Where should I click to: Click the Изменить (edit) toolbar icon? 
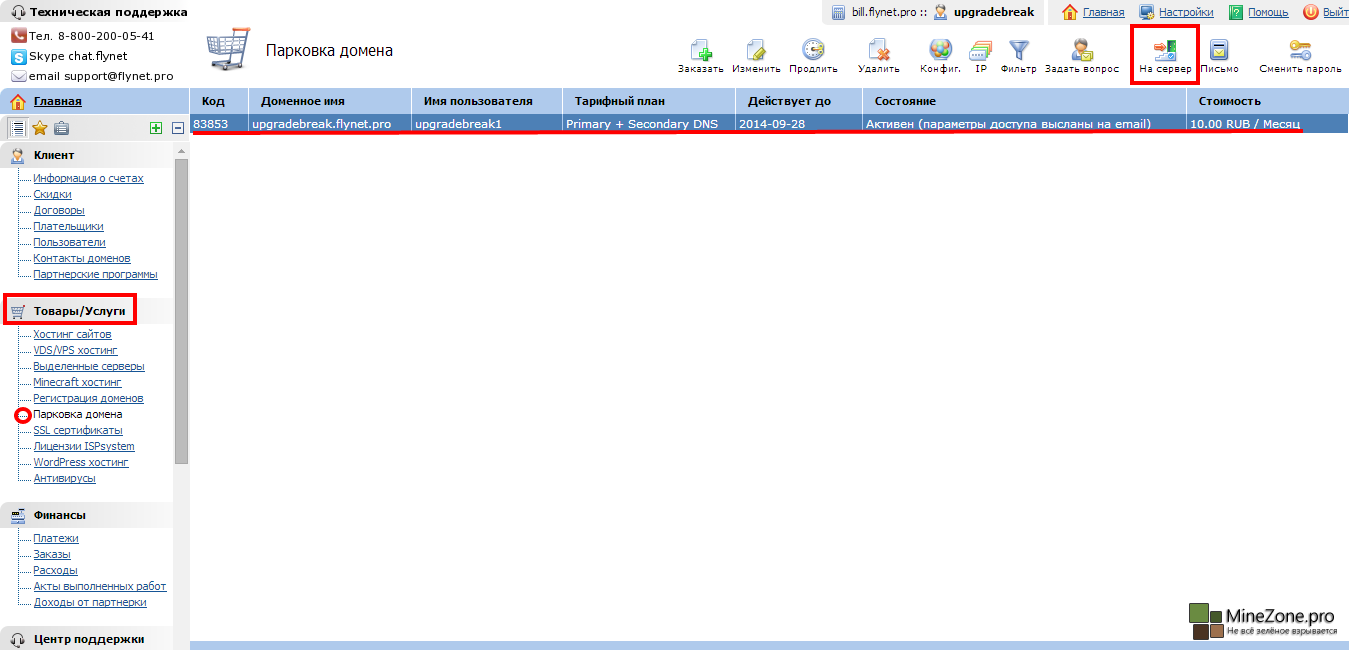pos(756,51)
